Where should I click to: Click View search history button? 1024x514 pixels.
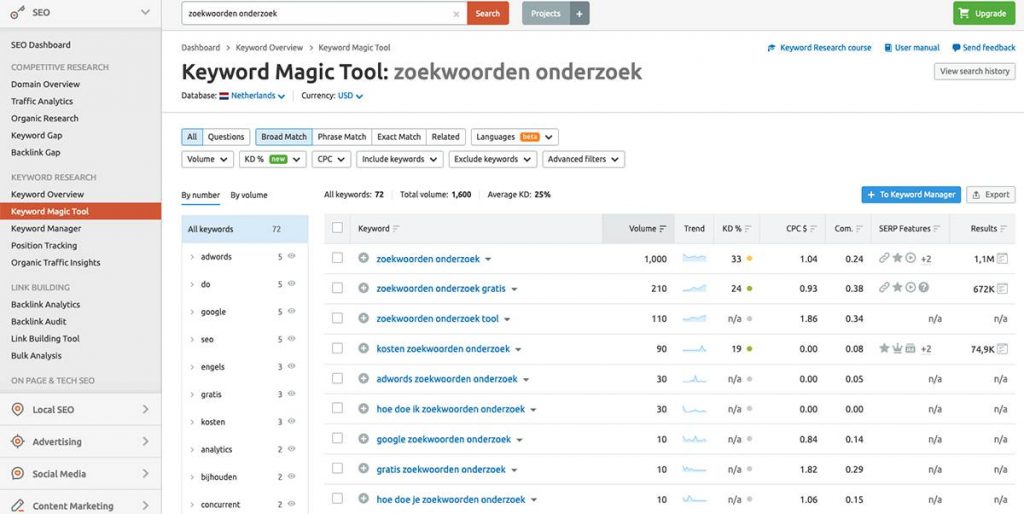(974, 71)
